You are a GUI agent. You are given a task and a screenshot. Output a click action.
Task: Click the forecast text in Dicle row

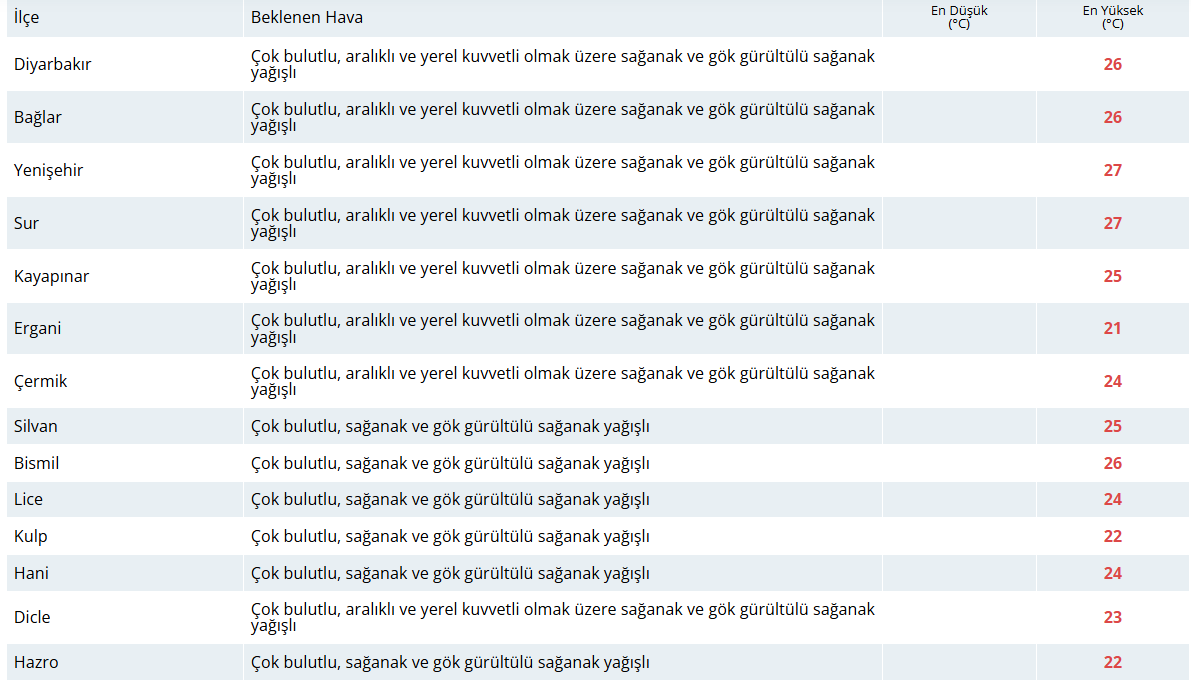(563, 617)
